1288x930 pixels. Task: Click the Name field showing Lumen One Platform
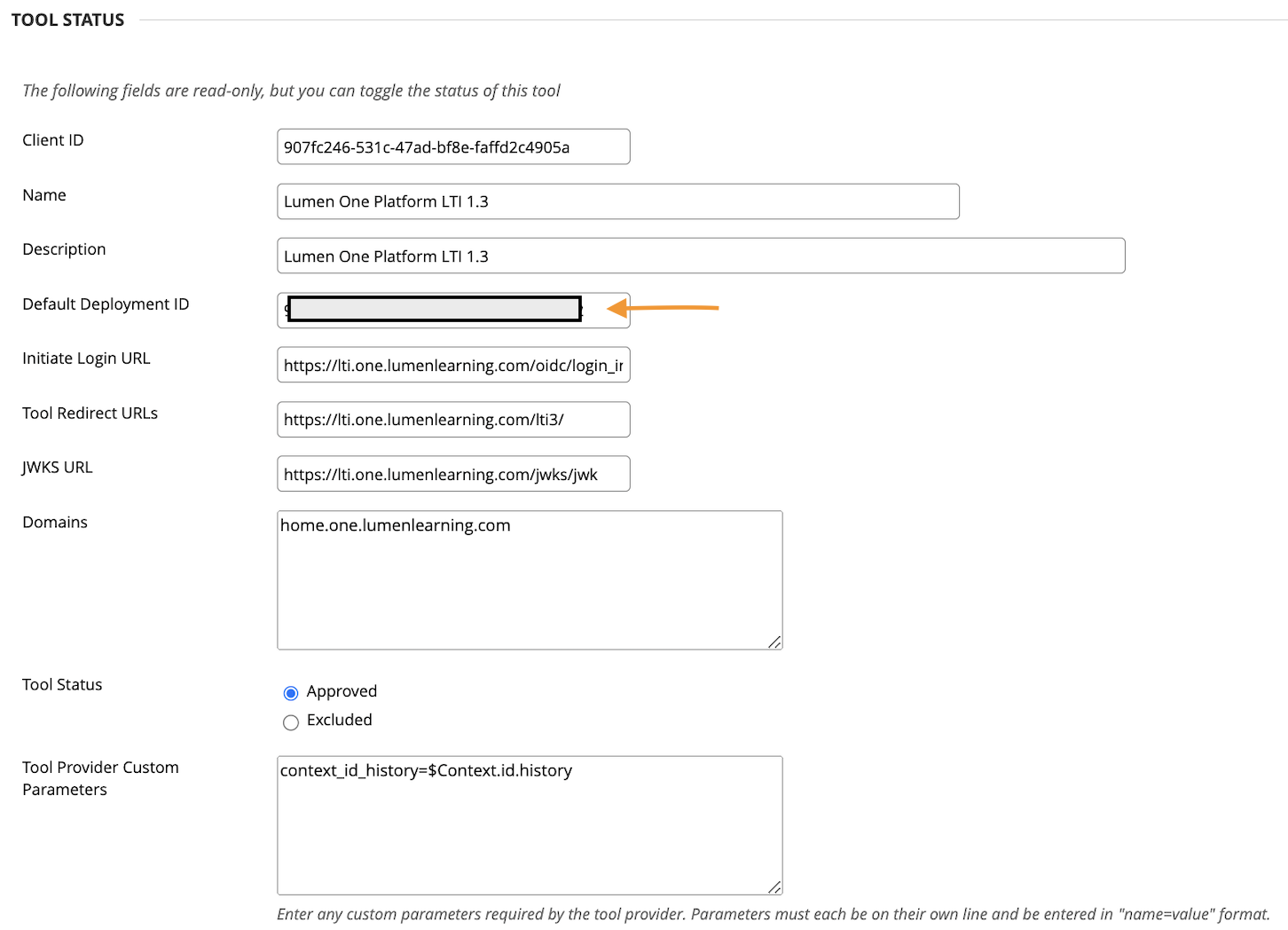tap(617, 201)
